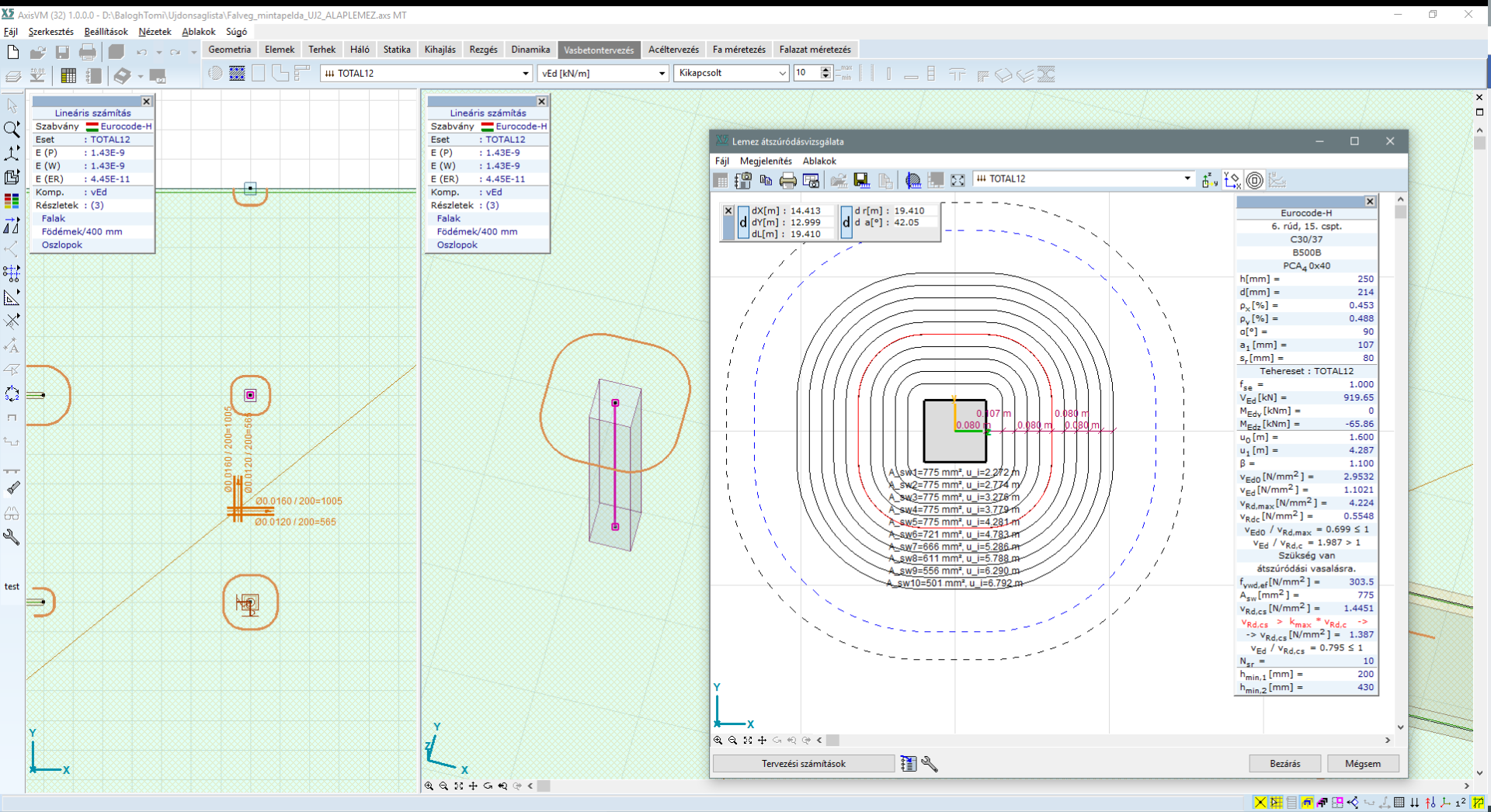Open the Megjelenítés menu in punching dialog
Viewport: 1491px width, 812px height.
click(x=766, y=161)
